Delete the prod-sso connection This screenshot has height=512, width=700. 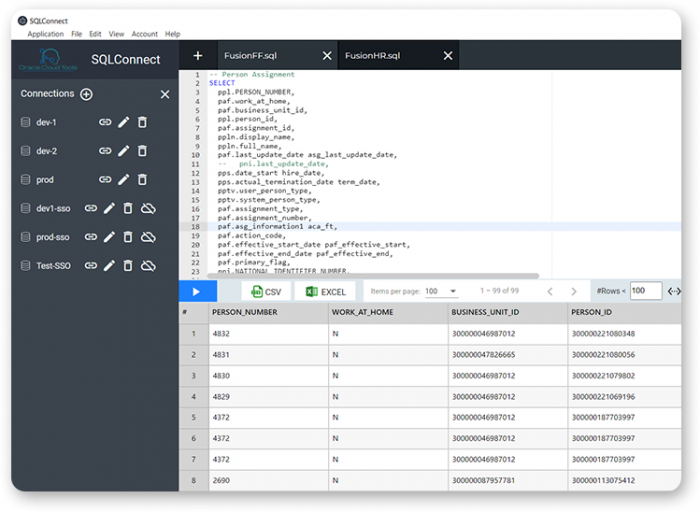[x=128, y=237]
